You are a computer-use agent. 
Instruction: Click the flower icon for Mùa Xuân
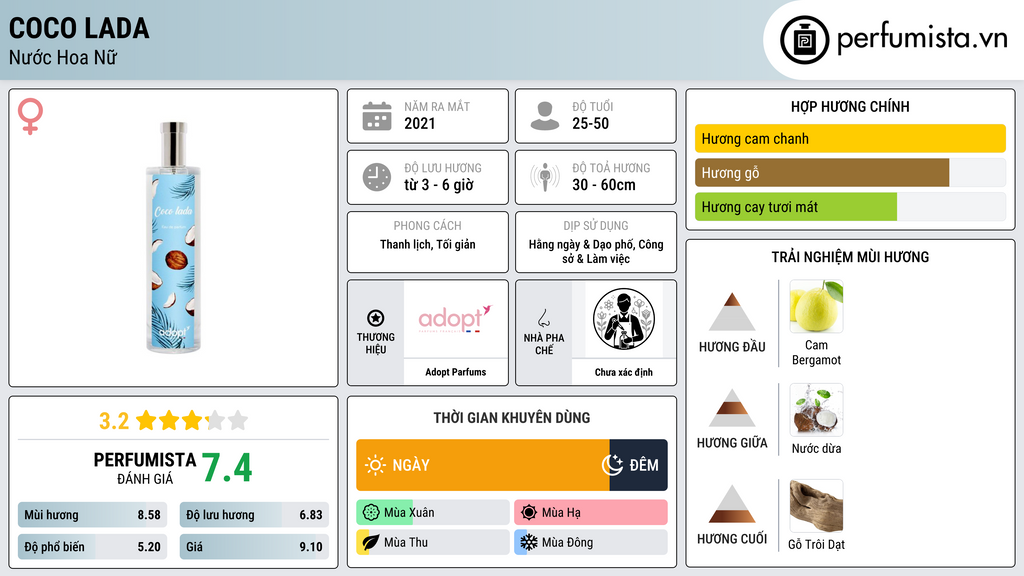pyautogui.click(x=371, y=513)
